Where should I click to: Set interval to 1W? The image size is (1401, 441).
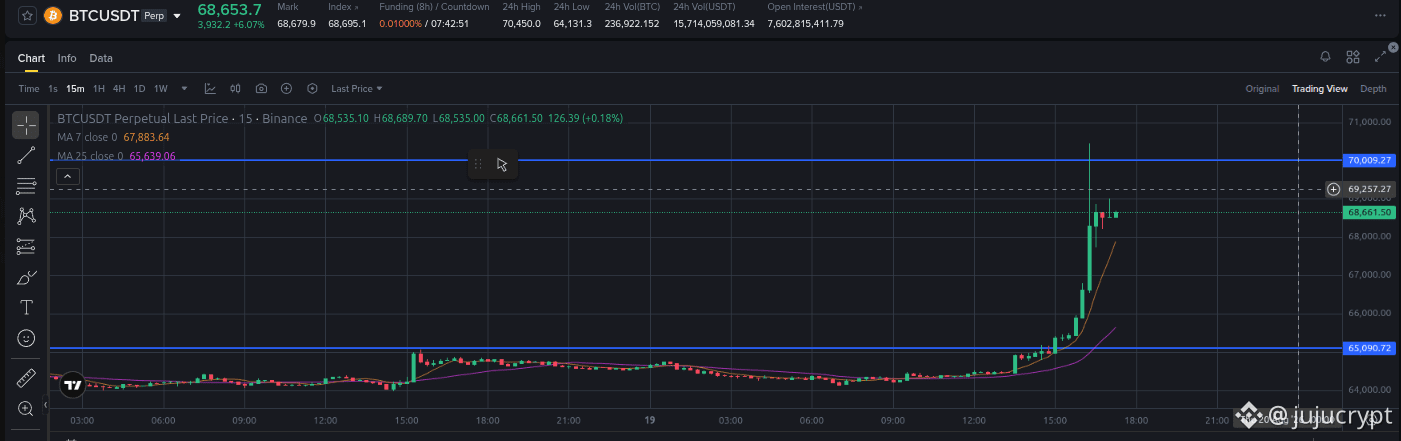(161, 88)
